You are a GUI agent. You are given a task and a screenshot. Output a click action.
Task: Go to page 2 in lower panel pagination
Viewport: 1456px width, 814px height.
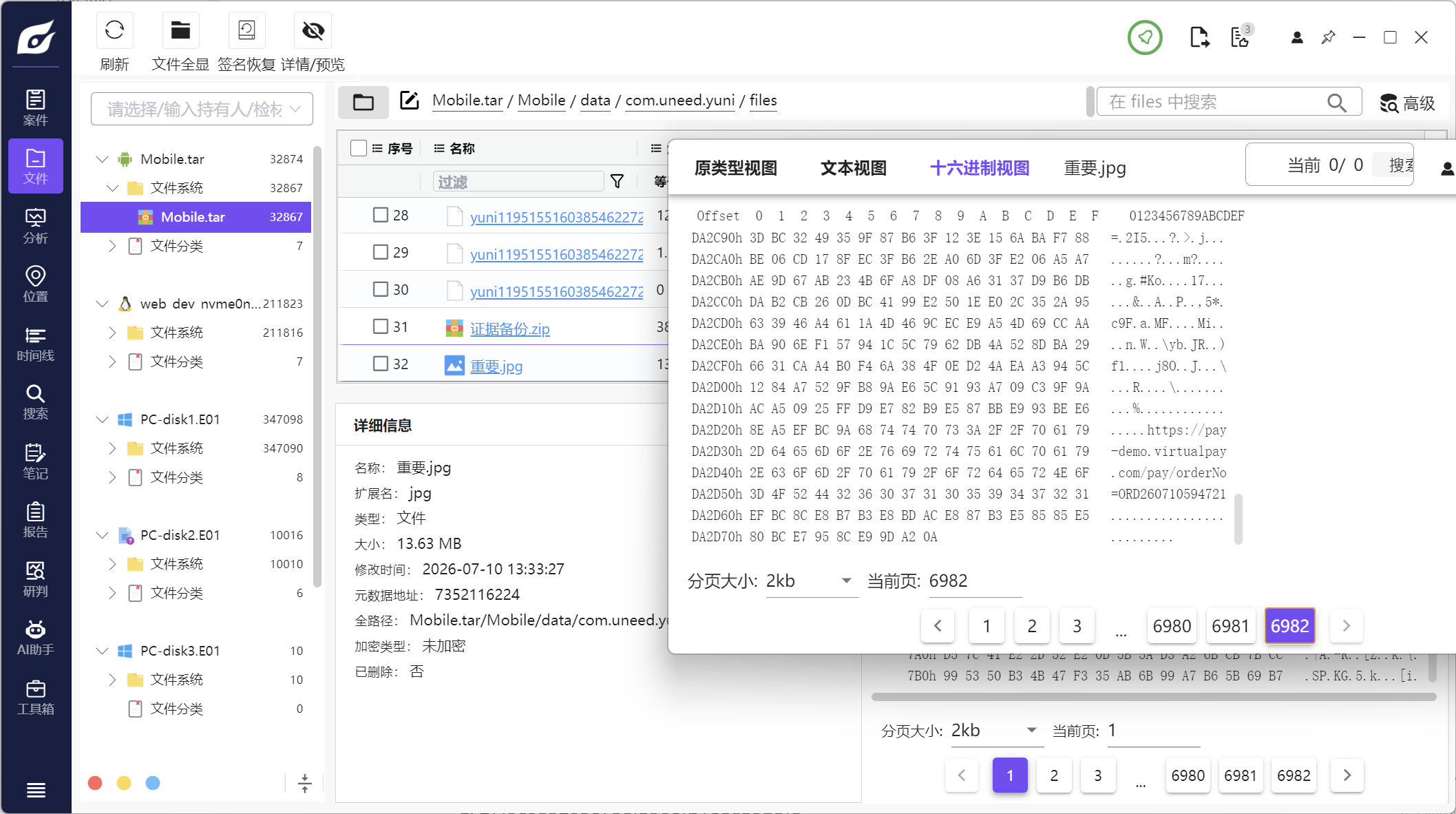(1054, 775)
